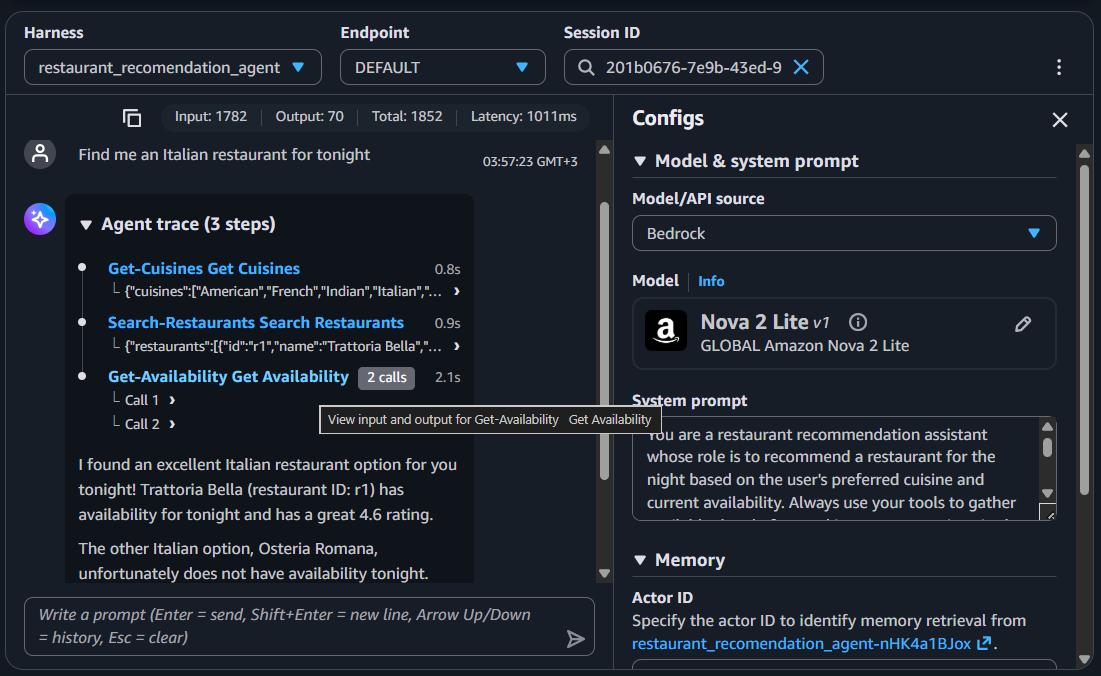This screenshot has width=1101, height=676.
Task: Click the Output: 70 token stat
Action: coord(310,117)
